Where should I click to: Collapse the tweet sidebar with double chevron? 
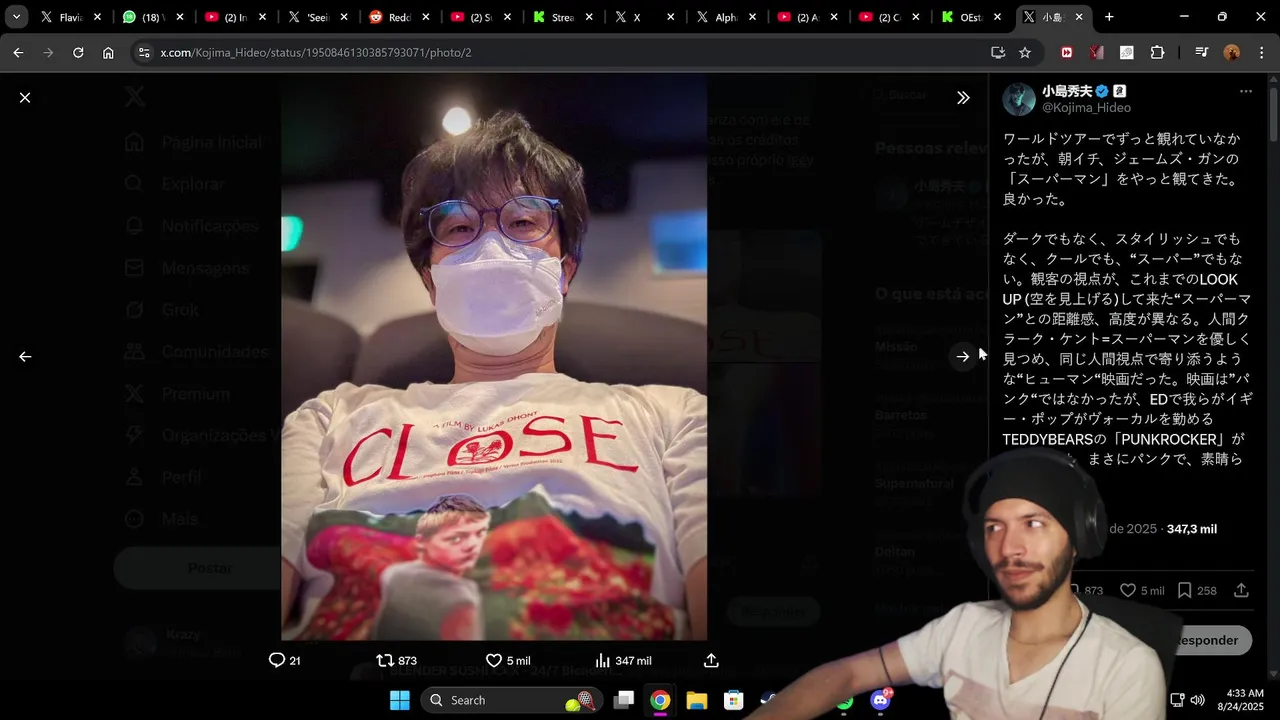coord(962,97)
